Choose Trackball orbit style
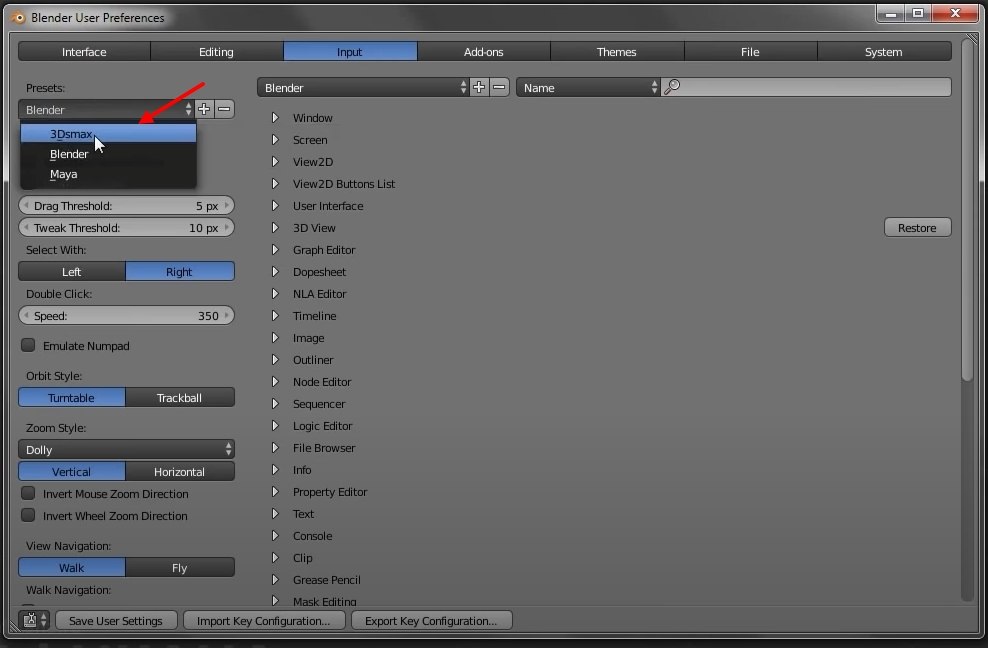 click(x=180, y=398)
